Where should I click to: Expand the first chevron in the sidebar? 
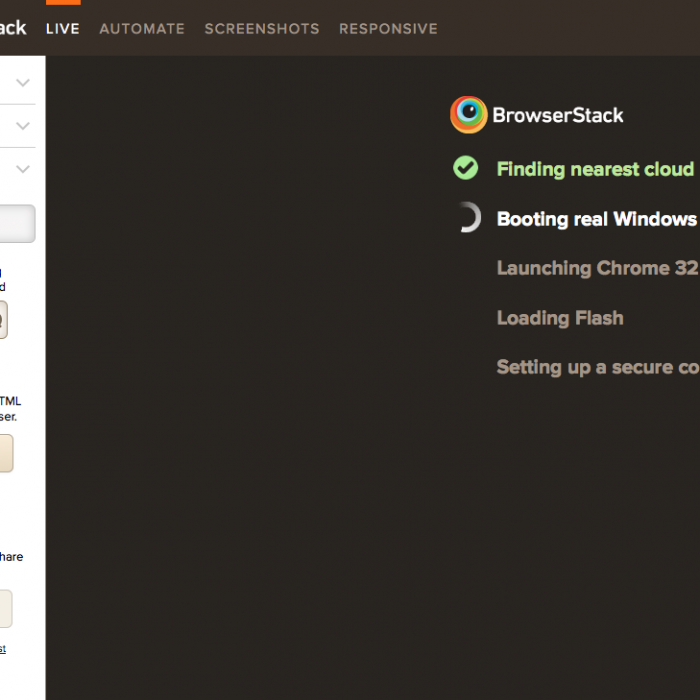coord(23,82)
